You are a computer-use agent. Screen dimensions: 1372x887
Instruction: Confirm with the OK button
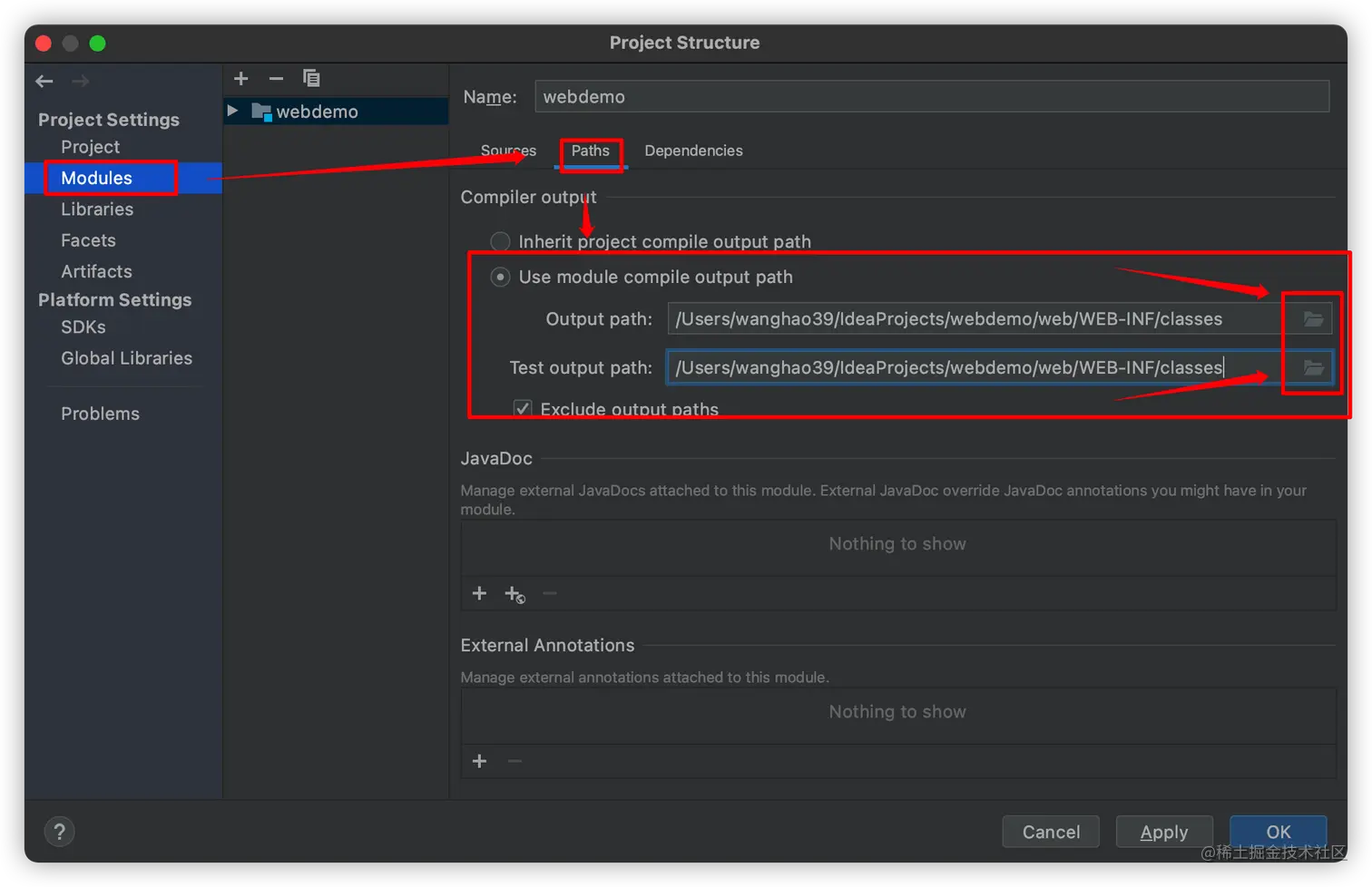tap(1279, 832)
